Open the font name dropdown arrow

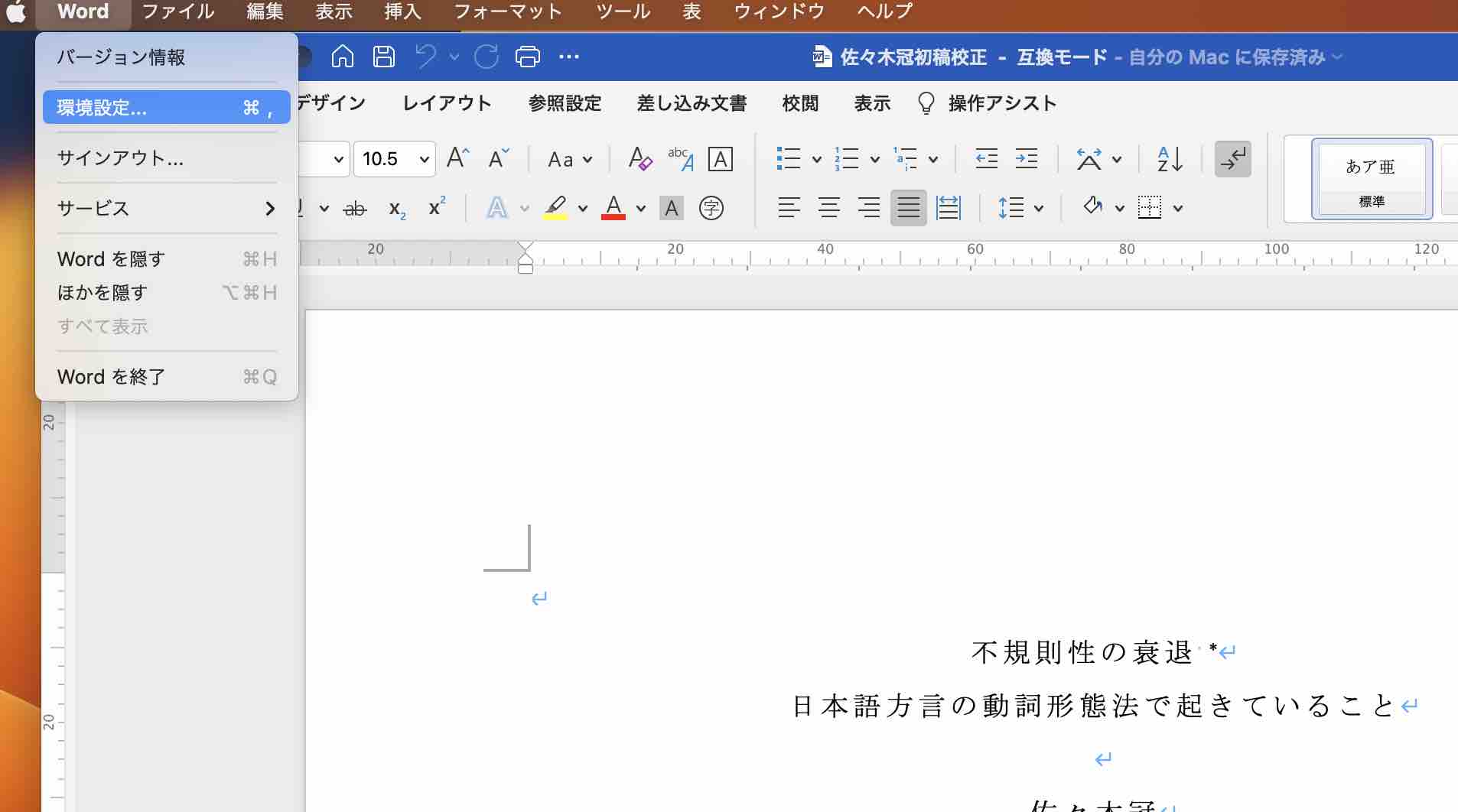[x=338, y=159]
